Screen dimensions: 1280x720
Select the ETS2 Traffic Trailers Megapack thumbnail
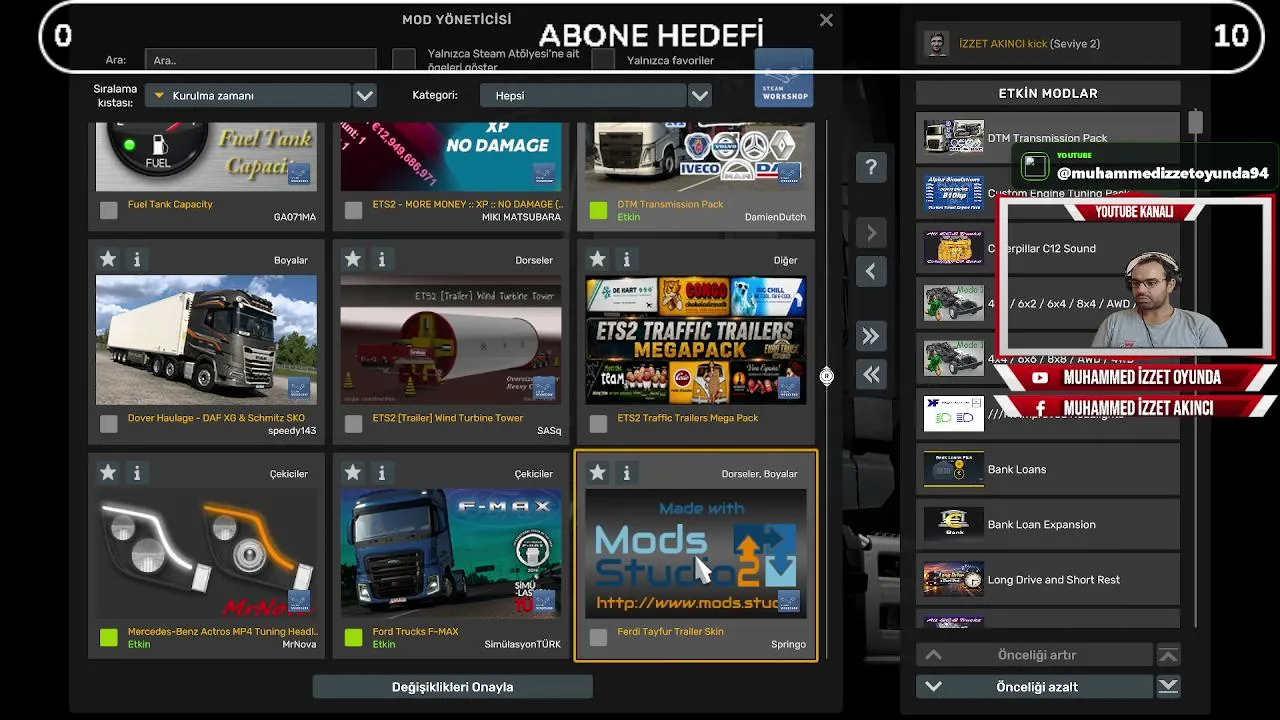pyautogui.click(x=696, y=340)
